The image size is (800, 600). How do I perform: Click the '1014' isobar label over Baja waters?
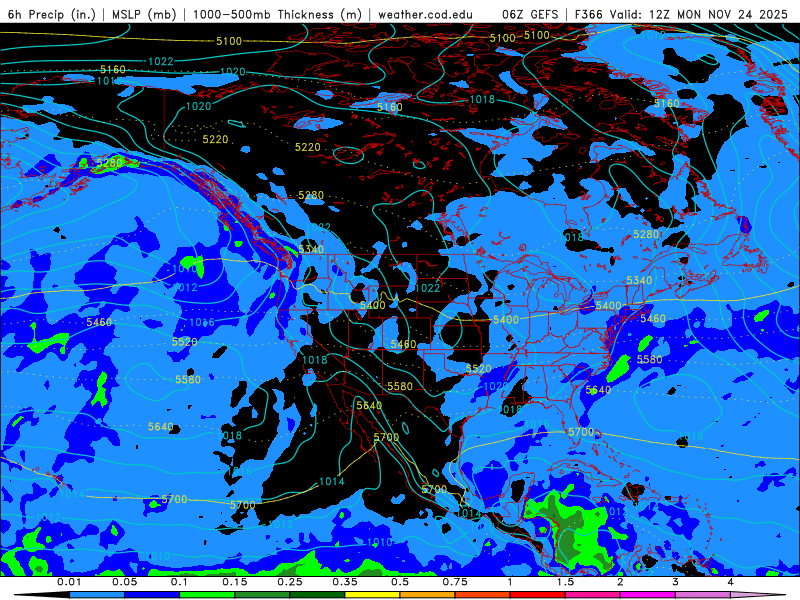click(332, 481)
